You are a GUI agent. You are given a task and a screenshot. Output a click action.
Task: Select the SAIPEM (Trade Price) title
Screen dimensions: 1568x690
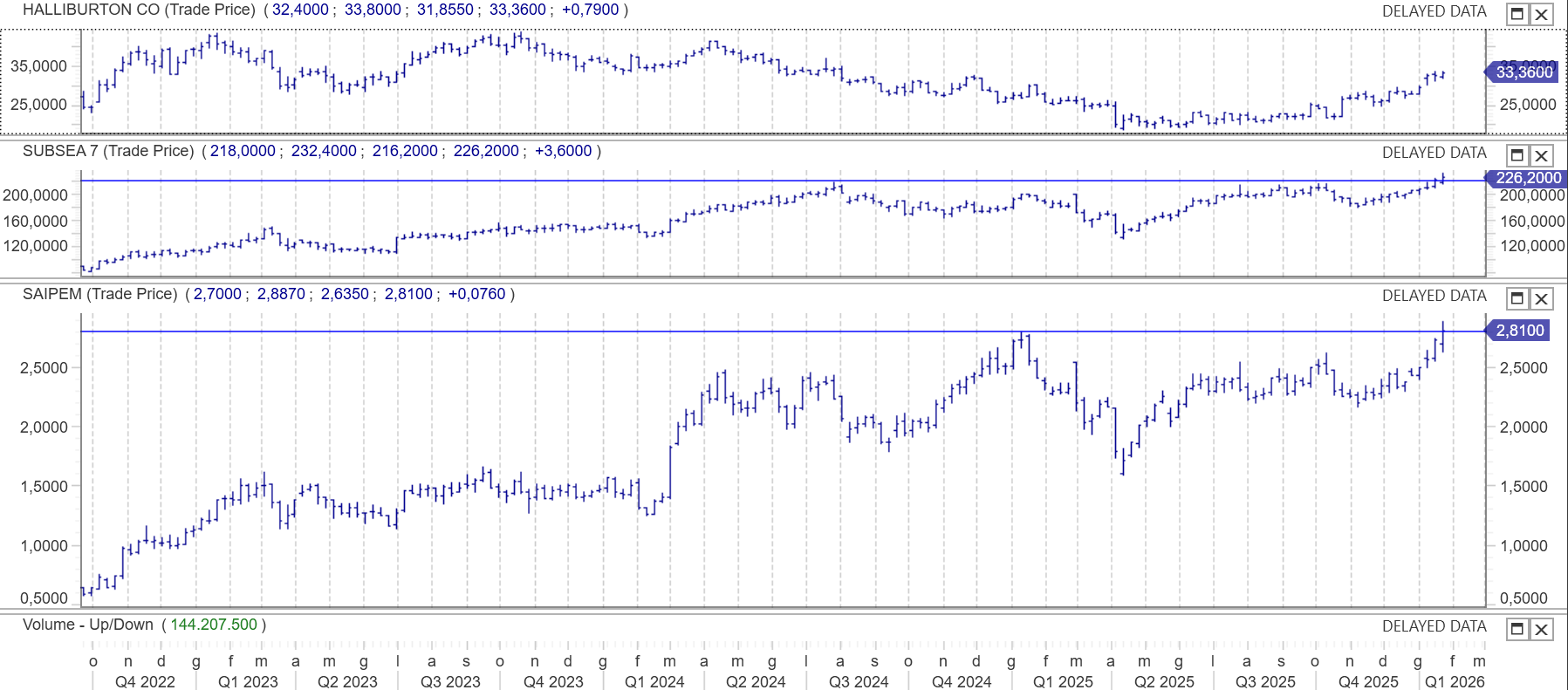[x=100, y=294]
